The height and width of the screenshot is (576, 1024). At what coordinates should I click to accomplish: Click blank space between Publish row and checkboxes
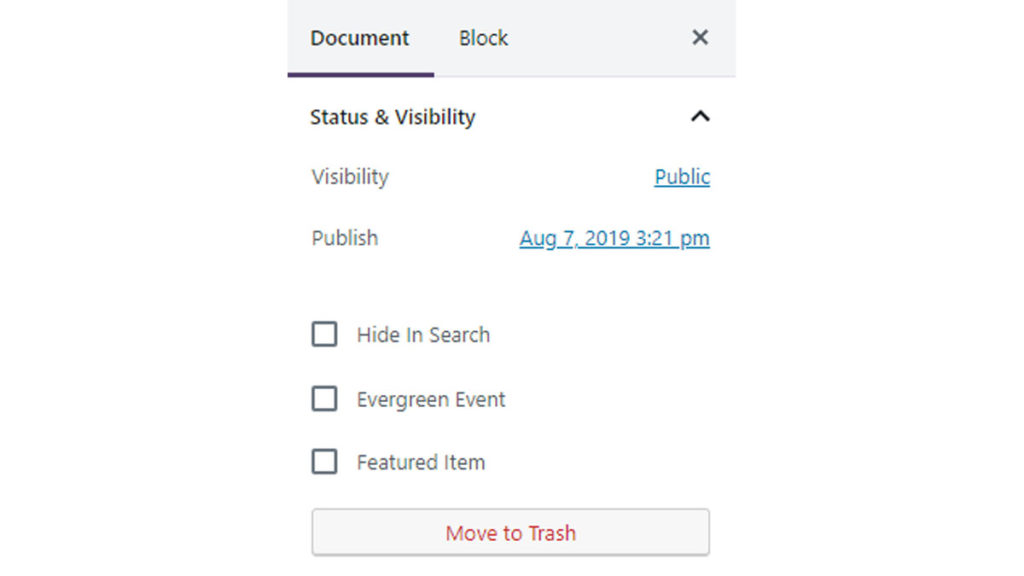click(510, 285)
